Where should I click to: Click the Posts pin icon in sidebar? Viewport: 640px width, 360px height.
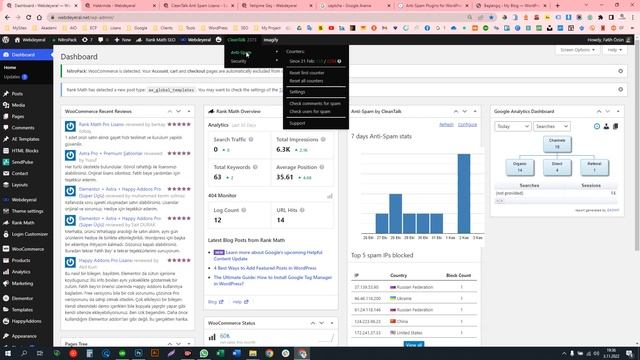click(6, 93)
